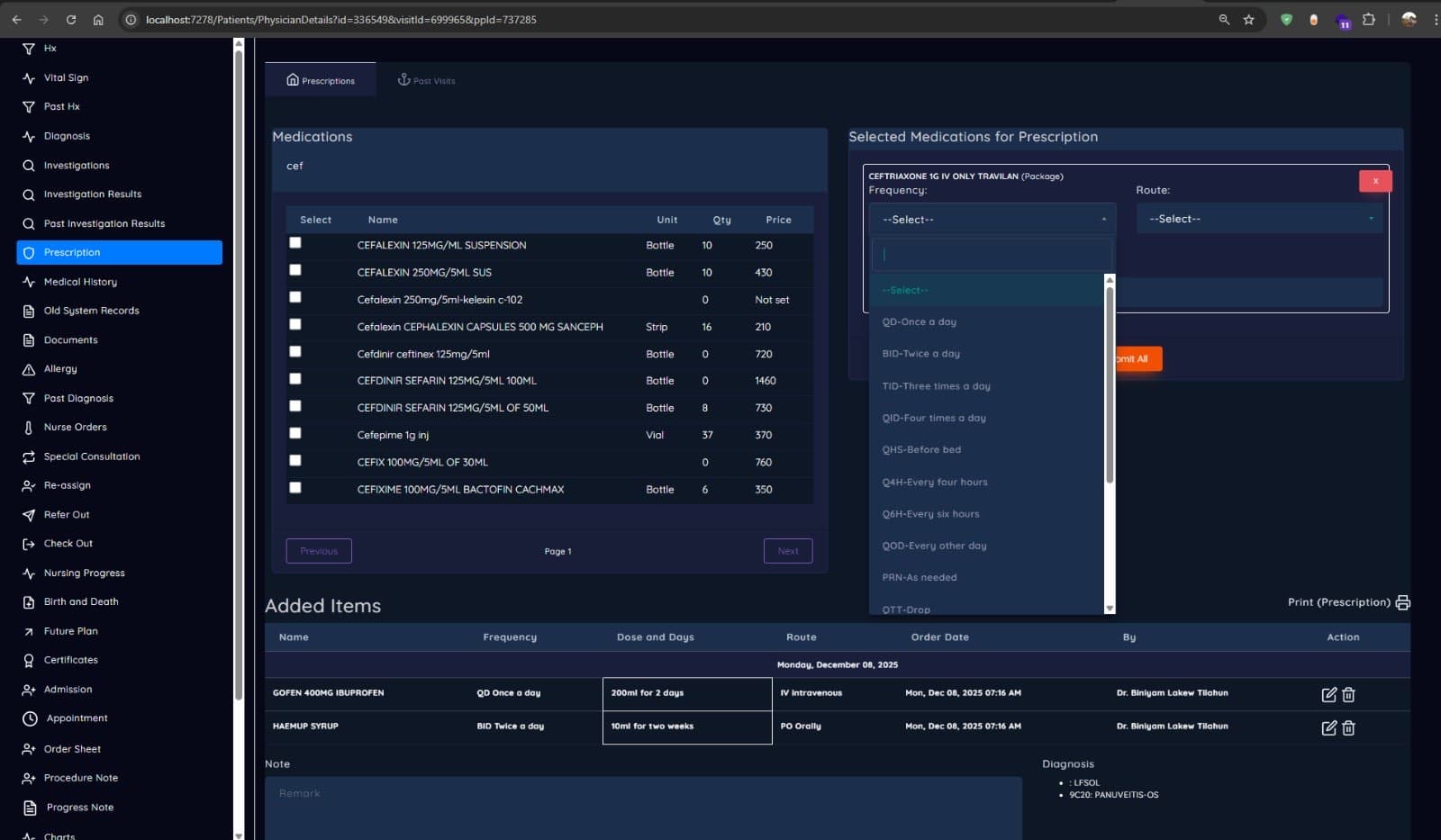
Task: Click the sidebar vertical scrollbar
Action: [x=239, y=374]
